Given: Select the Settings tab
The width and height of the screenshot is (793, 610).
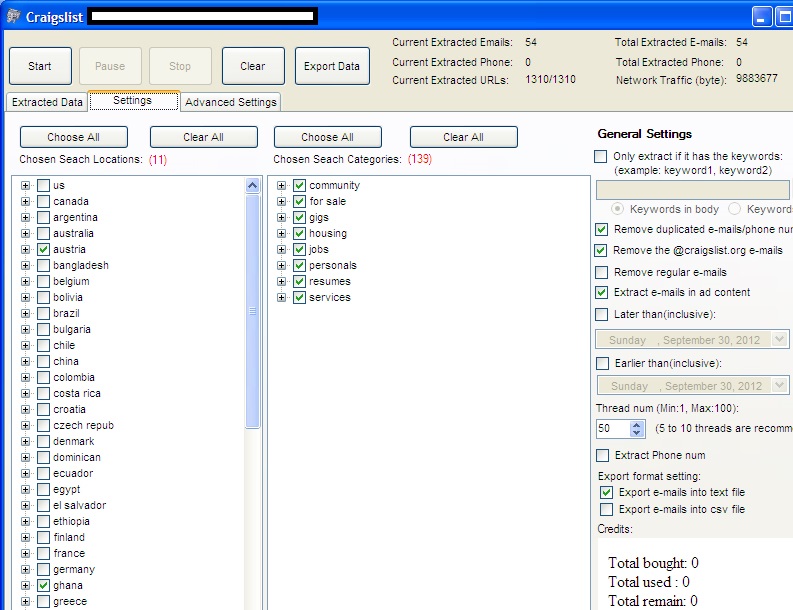Looking at the screenshot, I should pyautogui.click(x=133, y=101).
